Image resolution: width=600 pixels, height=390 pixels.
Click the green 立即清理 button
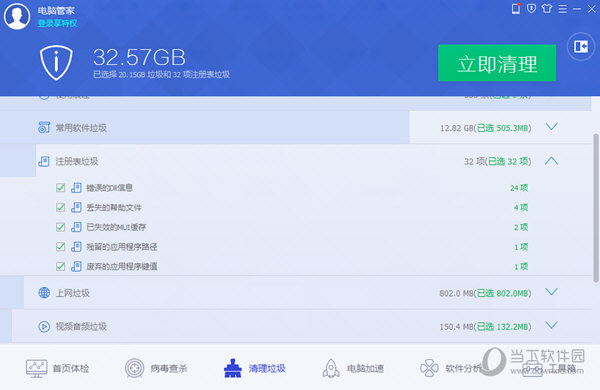[x=497, y=63]
